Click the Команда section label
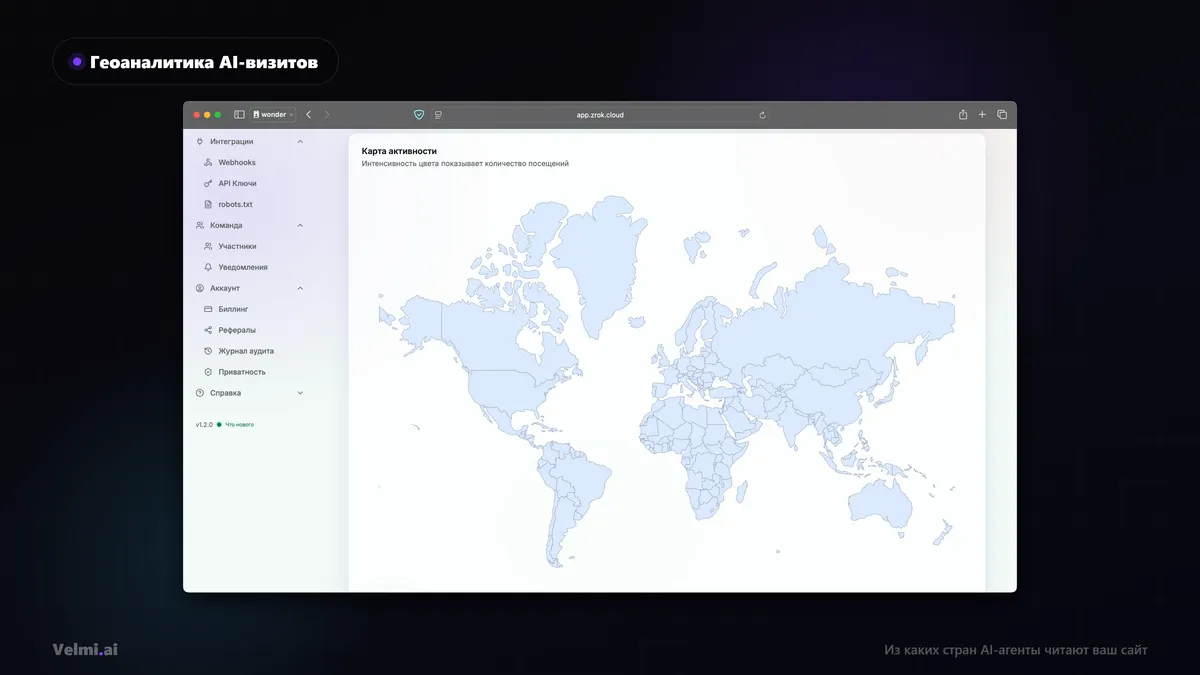 (x=226, y=225)
